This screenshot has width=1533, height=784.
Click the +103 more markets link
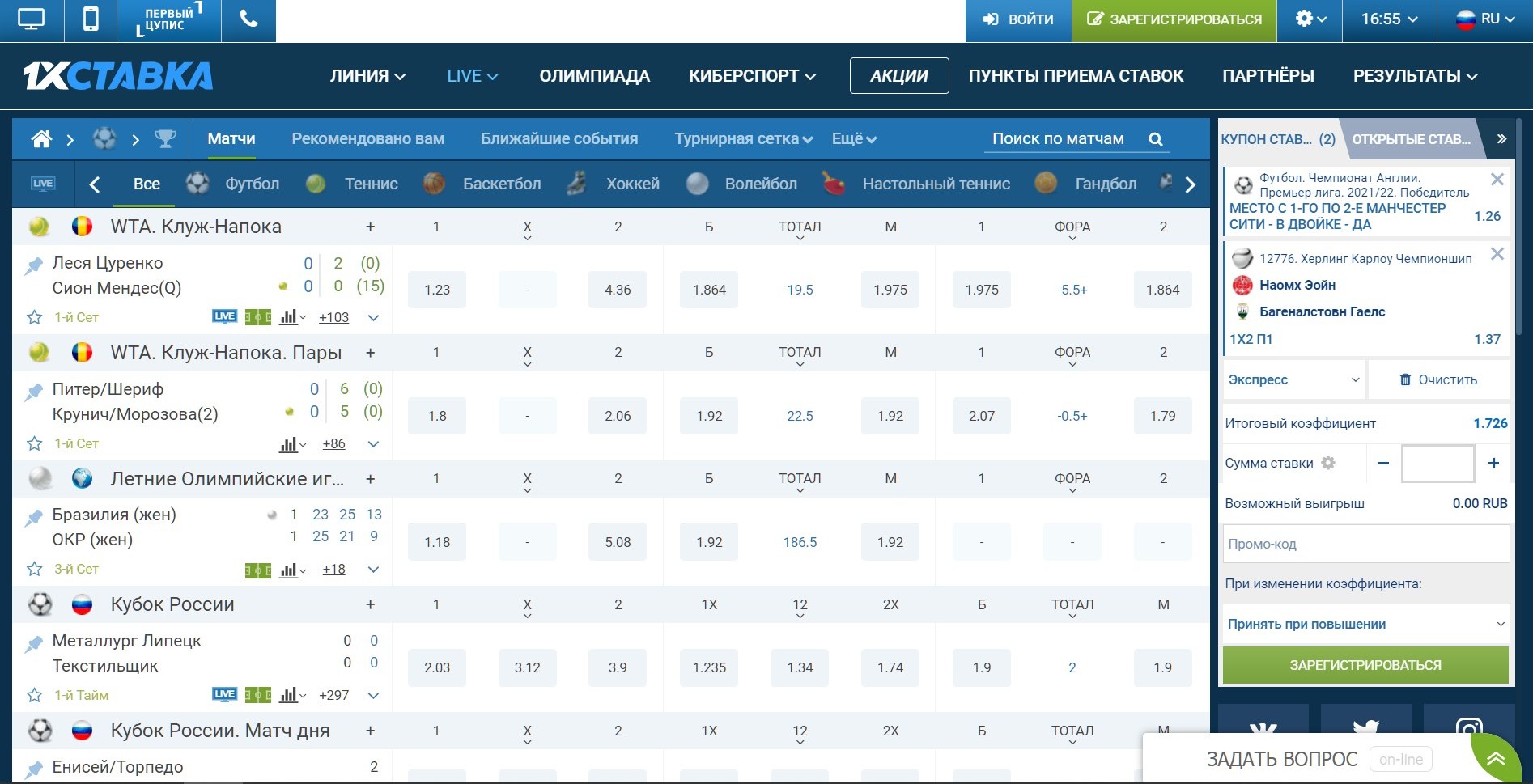[x=333, y=318]
